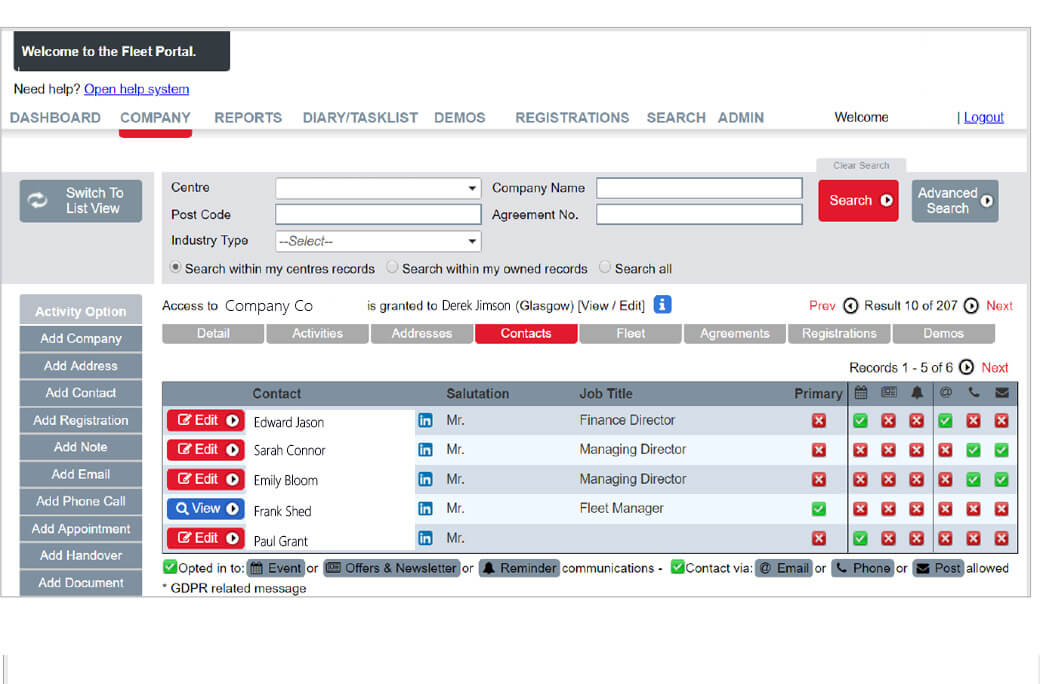This screenshot has width=1040, height=684.
Task: Click the @ Email column header icon
Action: (946, 393)
